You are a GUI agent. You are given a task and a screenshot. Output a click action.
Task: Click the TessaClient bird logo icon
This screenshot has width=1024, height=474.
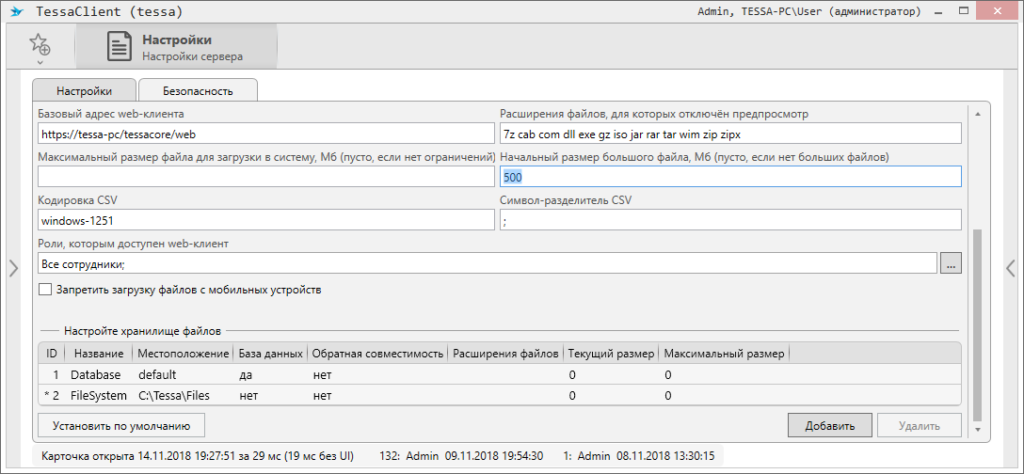(16, 11)
